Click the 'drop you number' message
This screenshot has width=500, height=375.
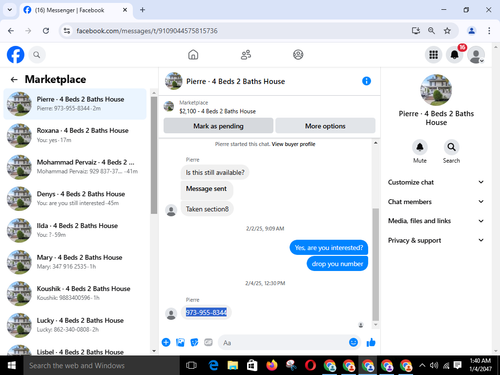pos(337,264)
